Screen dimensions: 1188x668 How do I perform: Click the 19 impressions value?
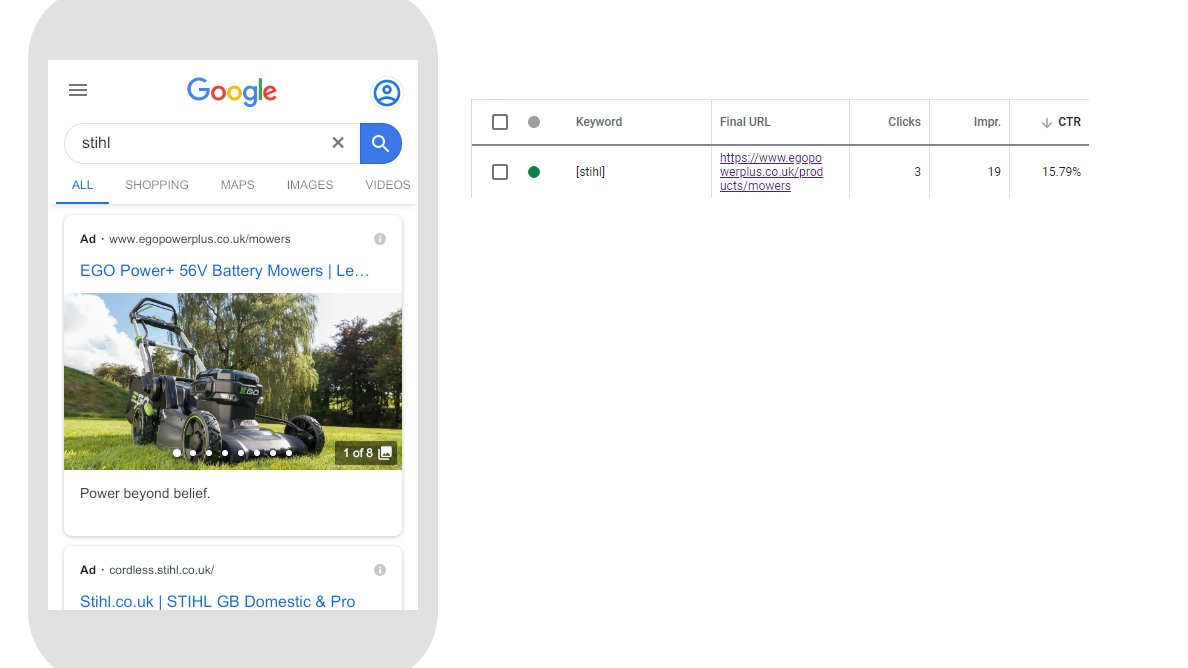tap(994, 172)
